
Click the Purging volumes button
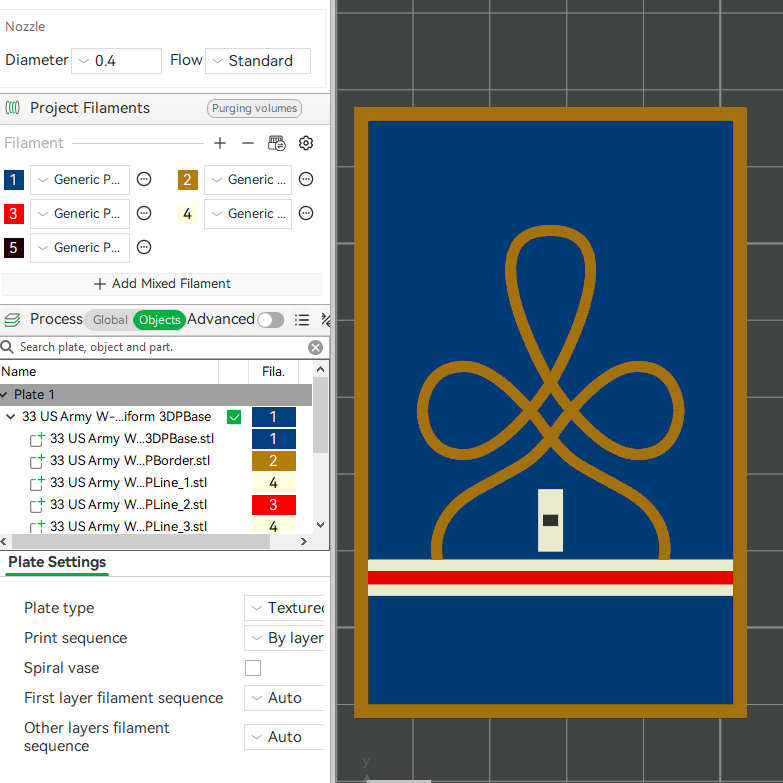[254, 108]
